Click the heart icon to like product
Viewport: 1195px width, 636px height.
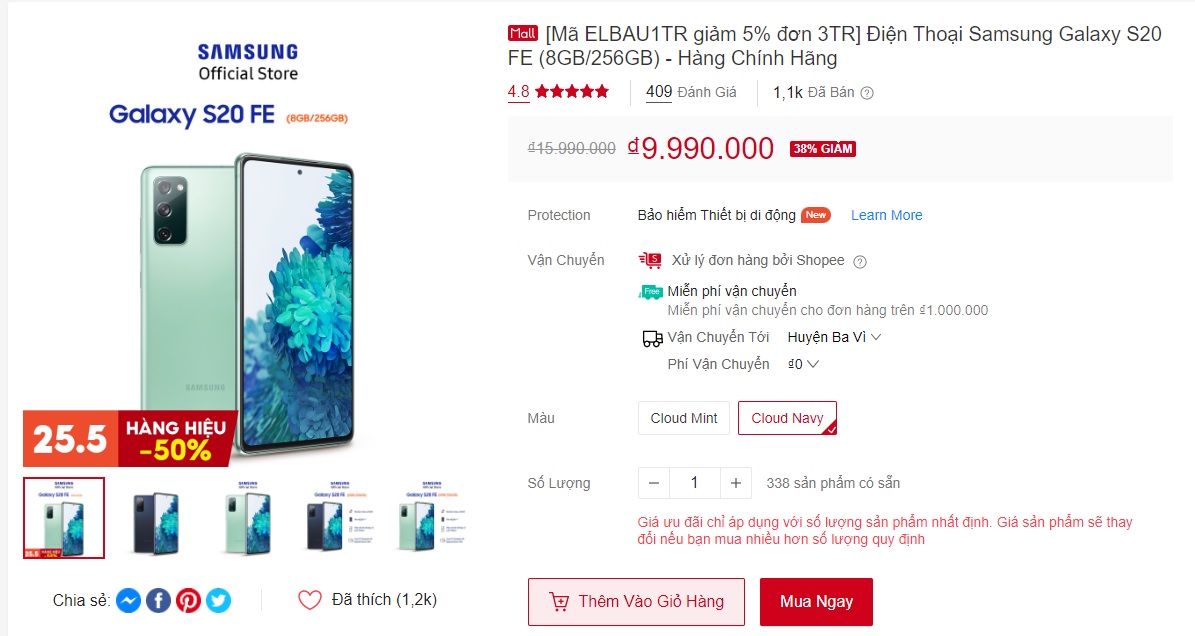(309, 600)
